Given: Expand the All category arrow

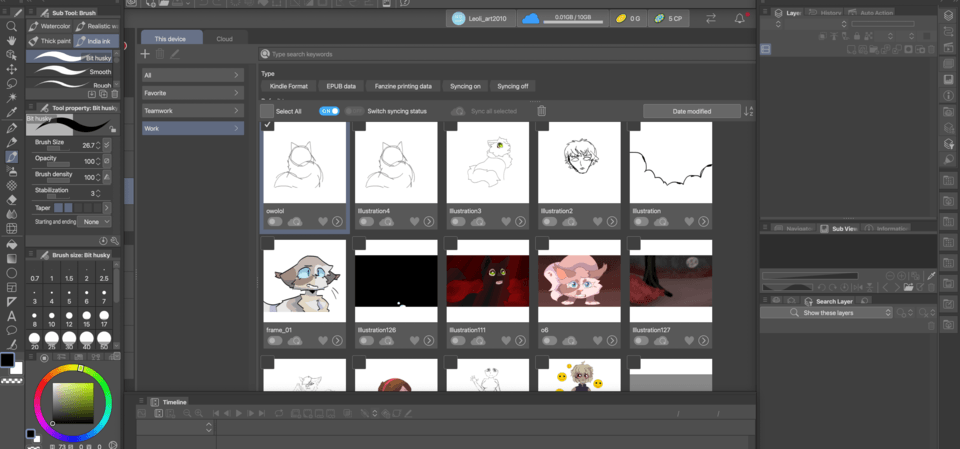Looking at the screenshot, I should coord(236,75).
